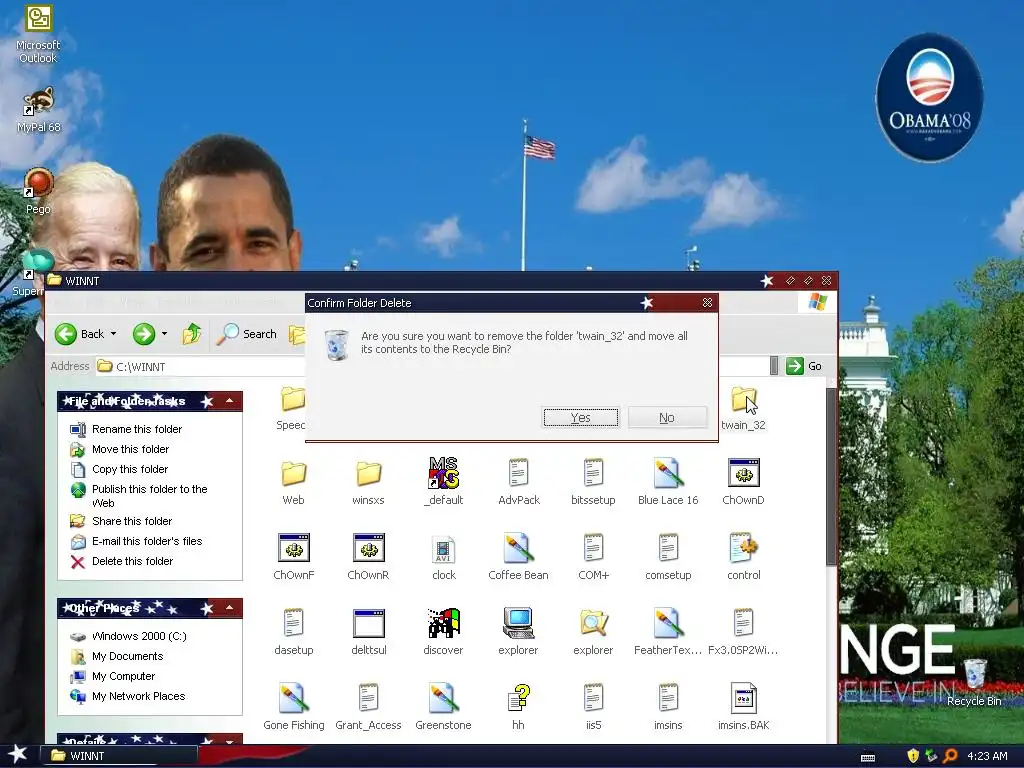Click the 4:23 AM tray clock

coord(987,756)
